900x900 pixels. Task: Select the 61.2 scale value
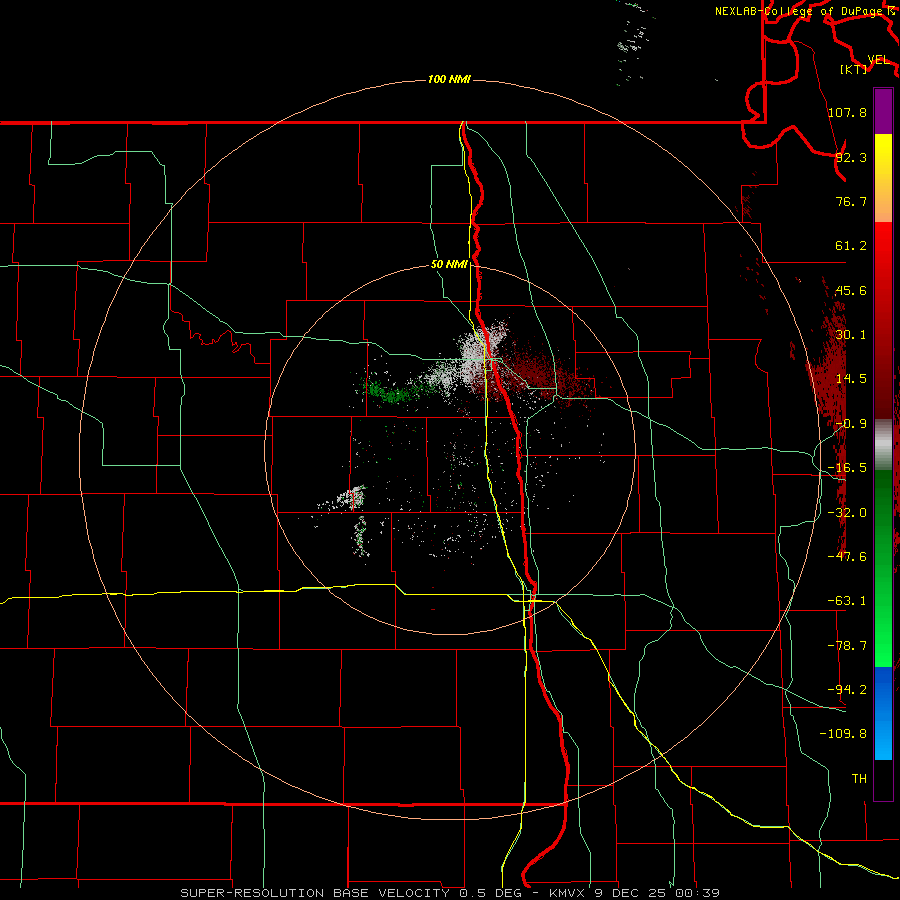[851, 246]
